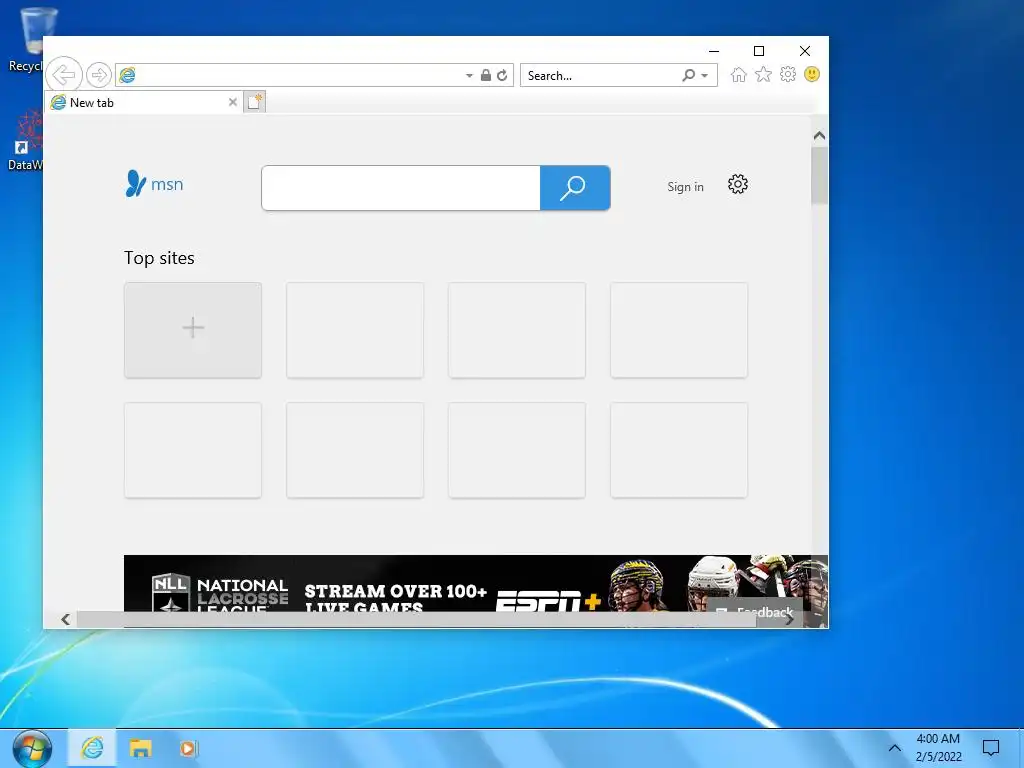Select the New tab tab
The image size is (1024, 768).
click(144, 103)
